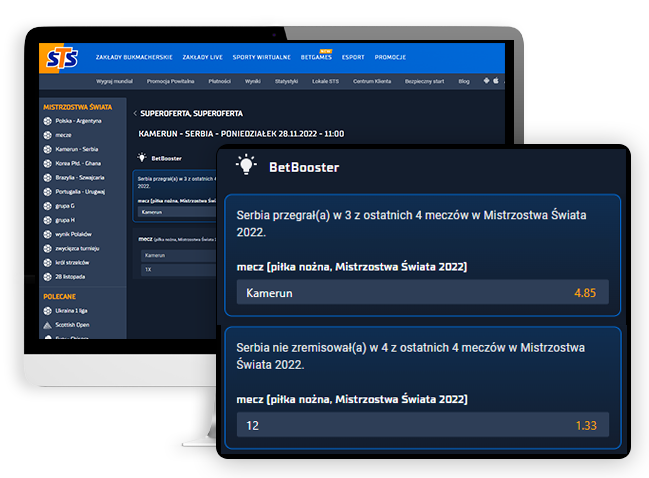Screen dimensions: 649x478
Task: Select Scottish Open in sidebar
Action: [72, 325]
